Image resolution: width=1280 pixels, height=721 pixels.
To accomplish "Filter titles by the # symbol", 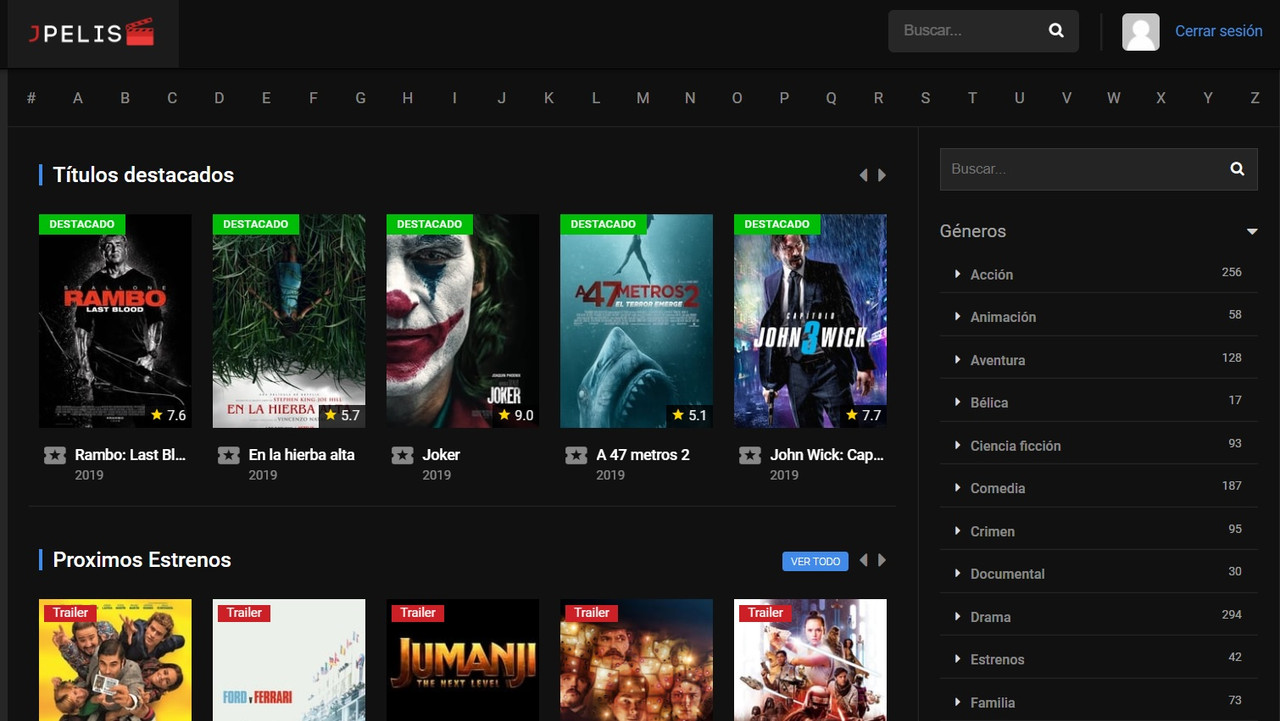I will [x=31, y=98].
